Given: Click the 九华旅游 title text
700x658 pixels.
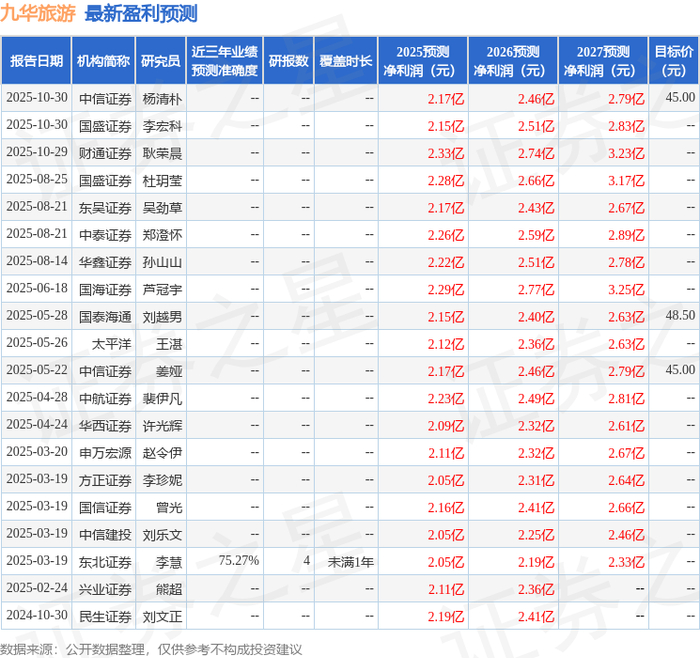Looking at the screenshot, I should tap(38, 13).
